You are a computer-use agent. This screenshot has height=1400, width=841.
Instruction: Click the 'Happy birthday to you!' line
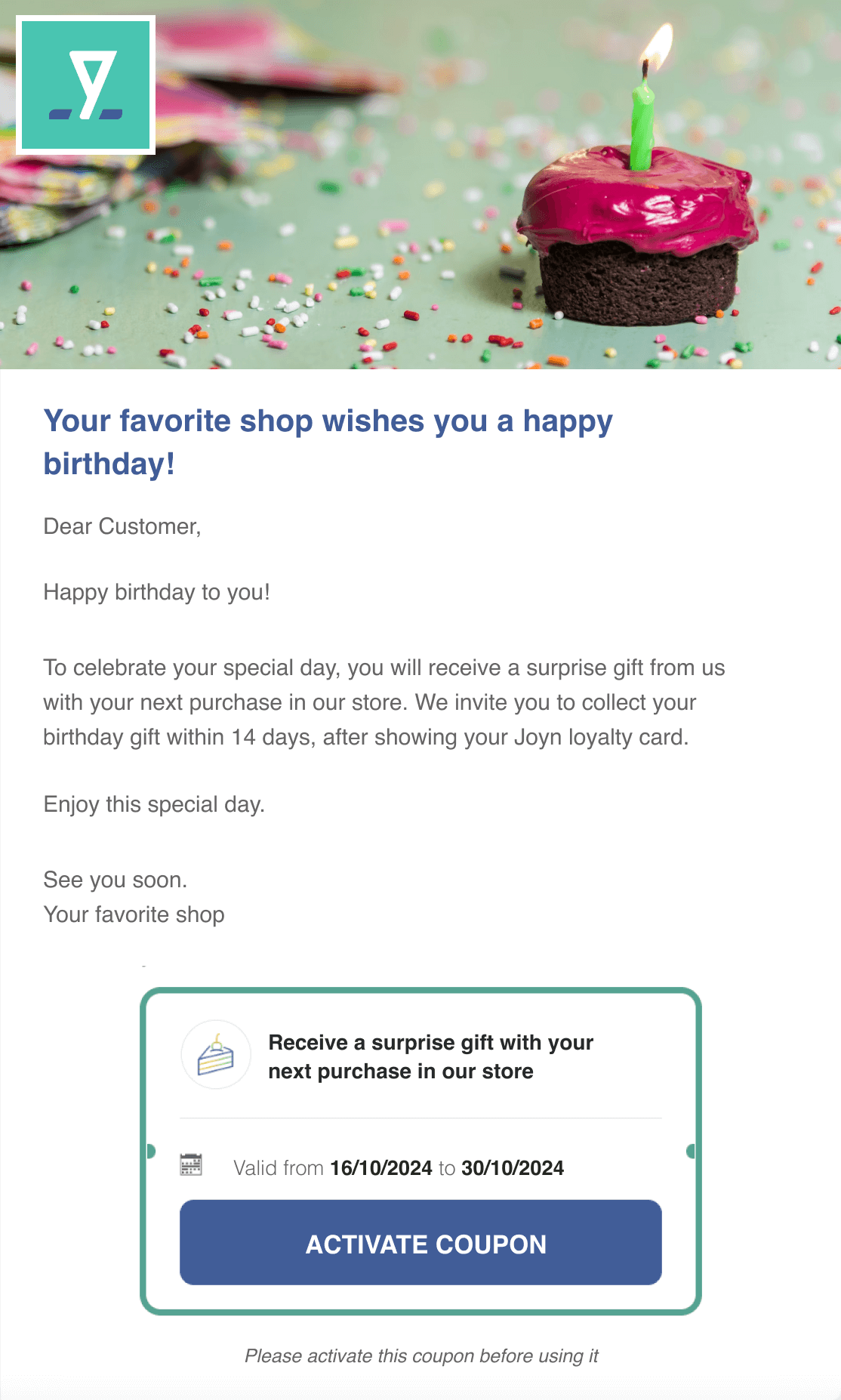tap(156, 592)
